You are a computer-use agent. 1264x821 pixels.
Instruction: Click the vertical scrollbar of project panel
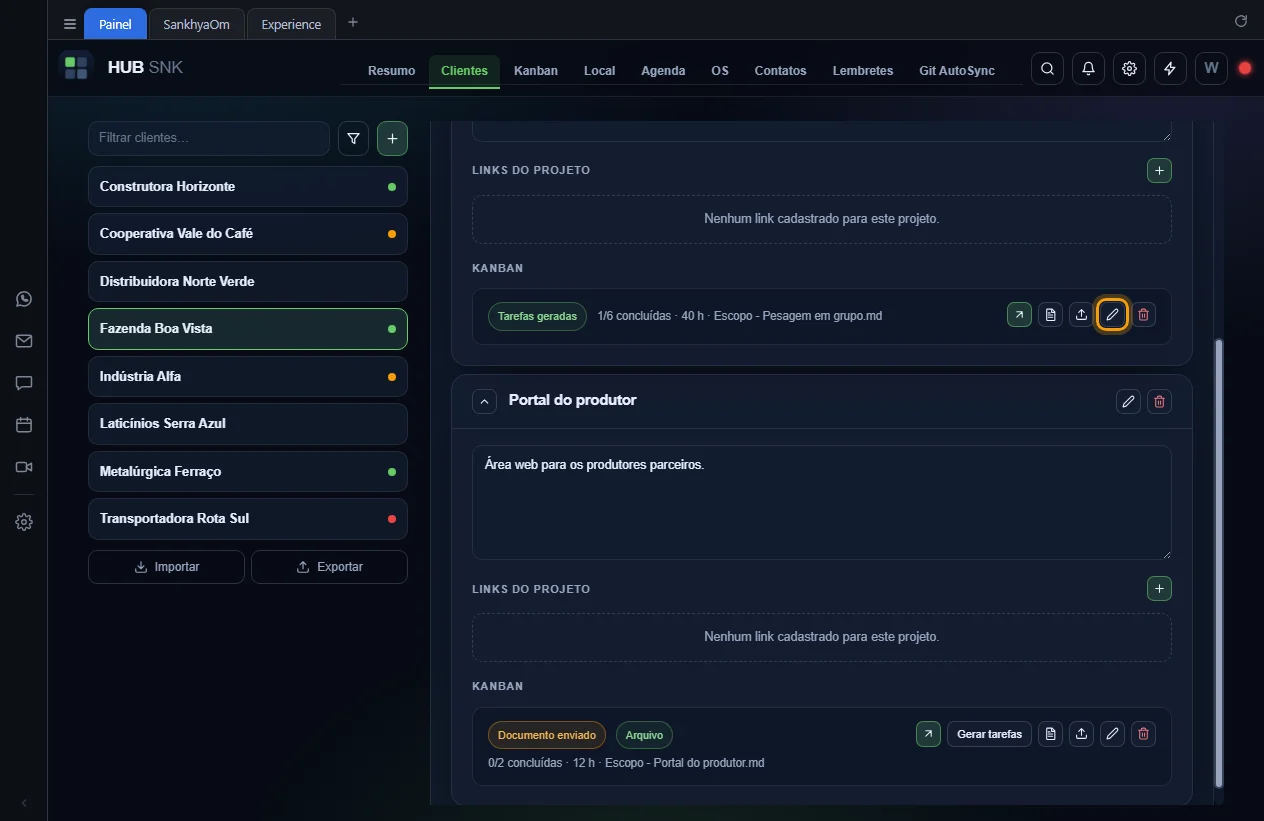click(x=1217, y=563)
